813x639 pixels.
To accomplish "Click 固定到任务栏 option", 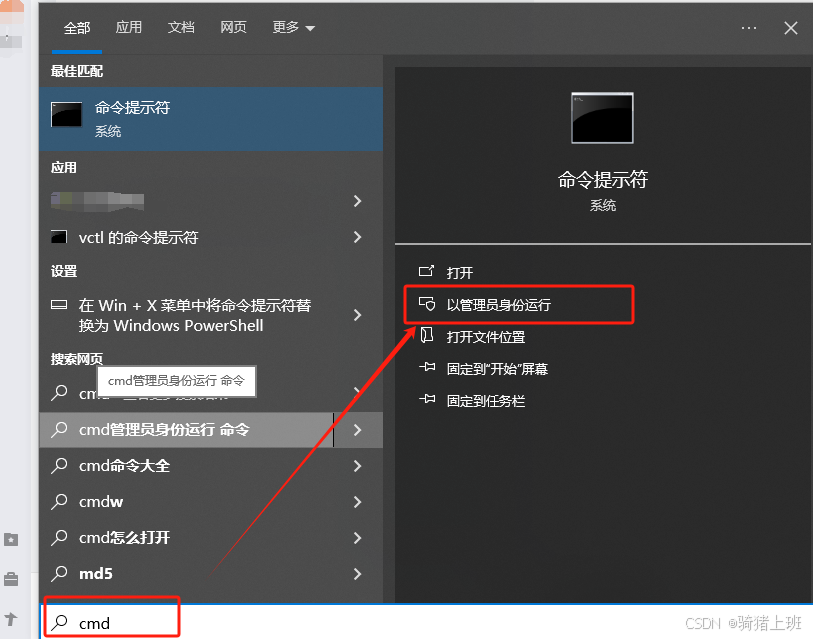I will [x=486, y=401].
